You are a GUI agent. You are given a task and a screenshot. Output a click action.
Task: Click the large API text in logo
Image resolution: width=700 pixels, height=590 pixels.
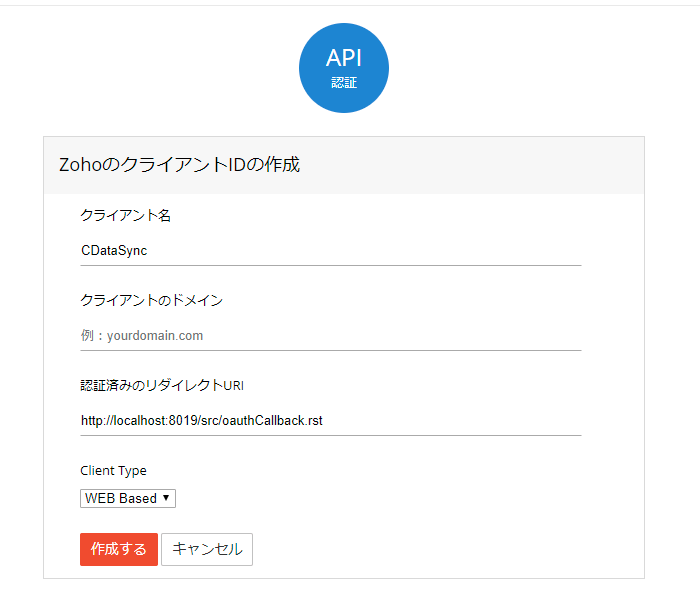(x=344, y=58)
